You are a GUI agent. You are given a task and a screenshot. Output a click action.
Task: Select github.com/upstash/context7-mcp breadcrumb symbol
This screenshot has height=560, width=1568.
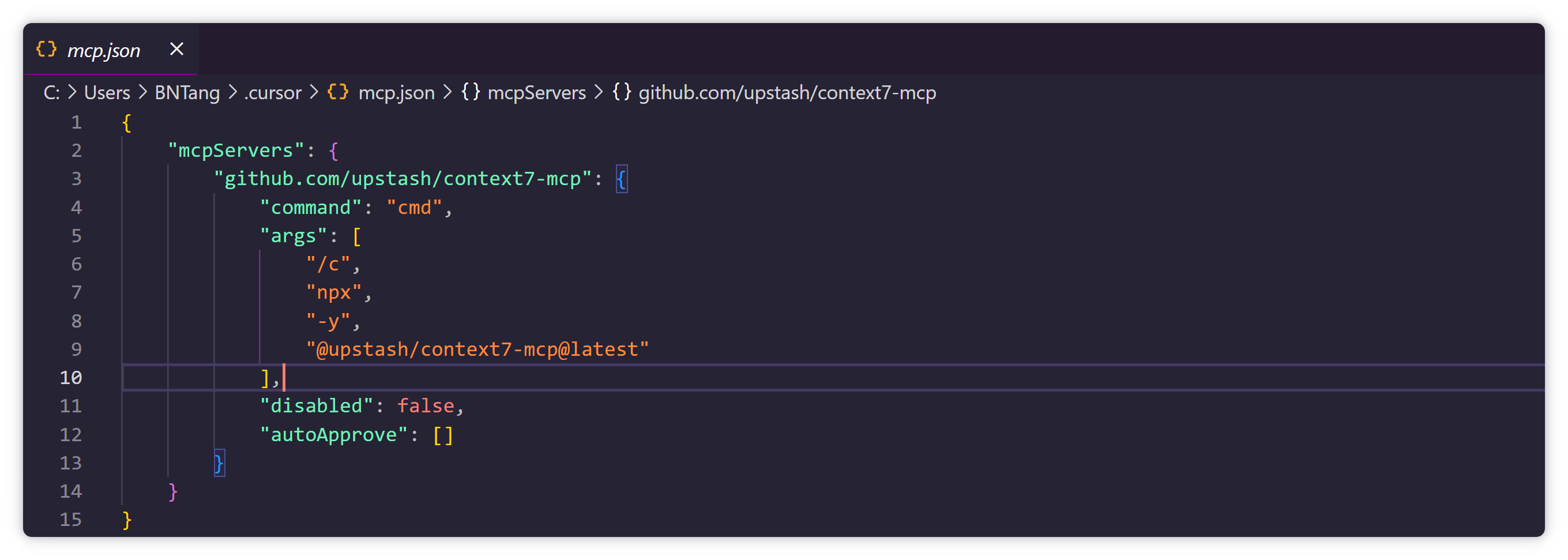[787, 92]
